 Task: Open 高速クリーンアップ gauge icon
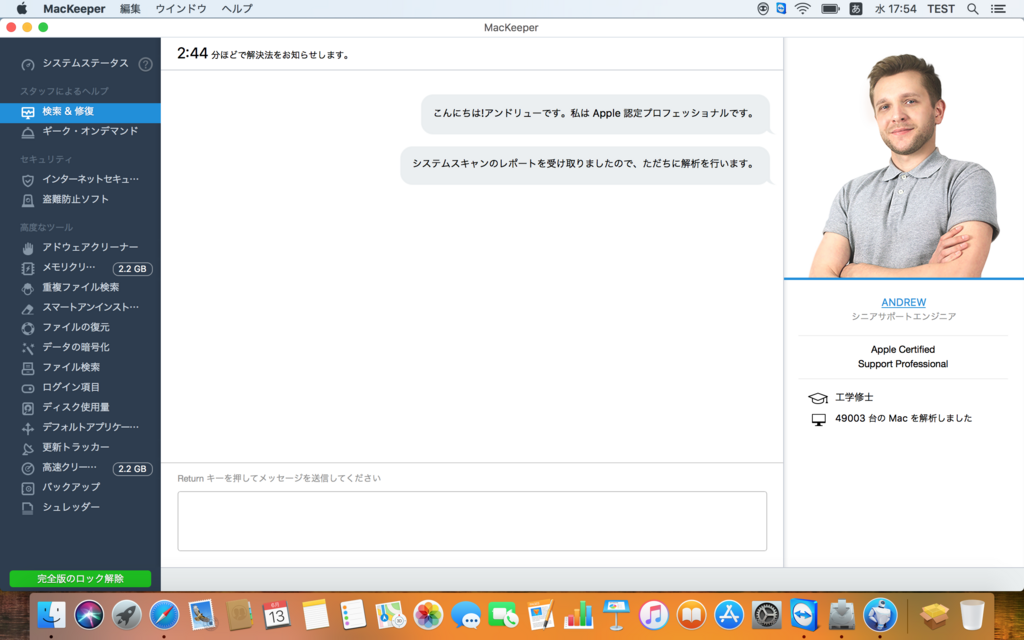coord(27,468)
